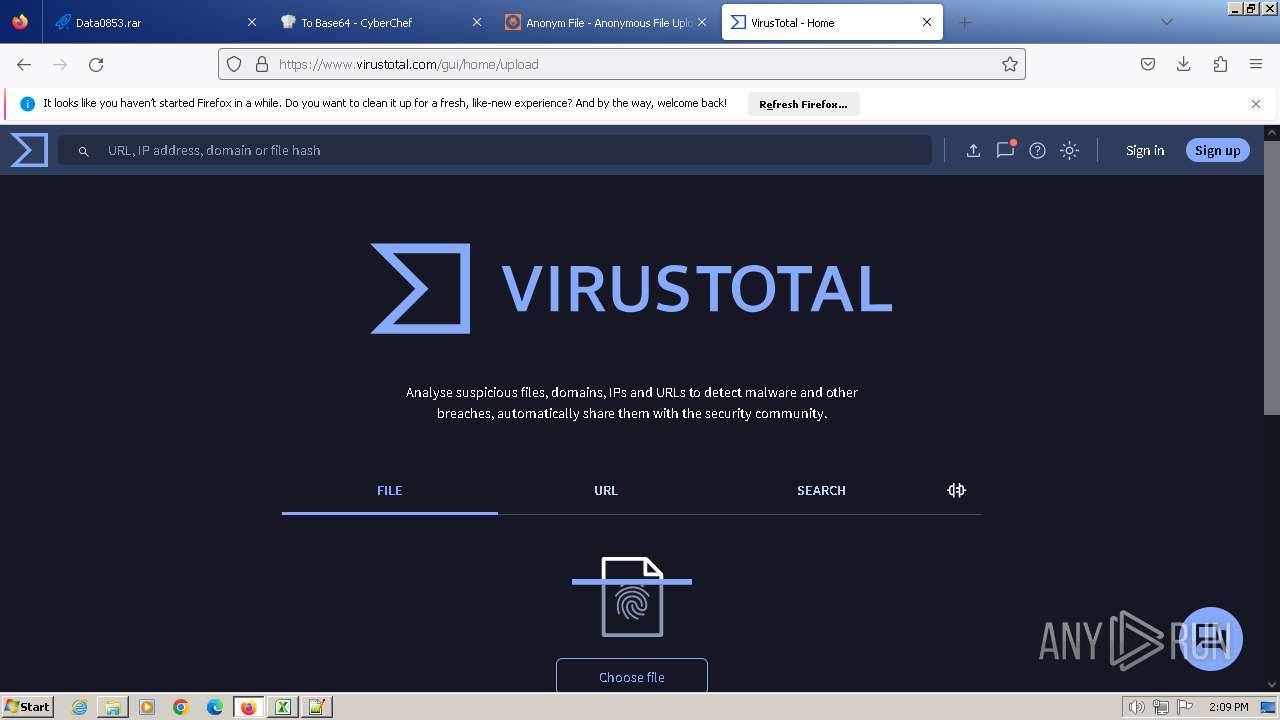Close the Anonym File browser tab
The height and width of the screenshot is (720, 1280).
[702, 22]
